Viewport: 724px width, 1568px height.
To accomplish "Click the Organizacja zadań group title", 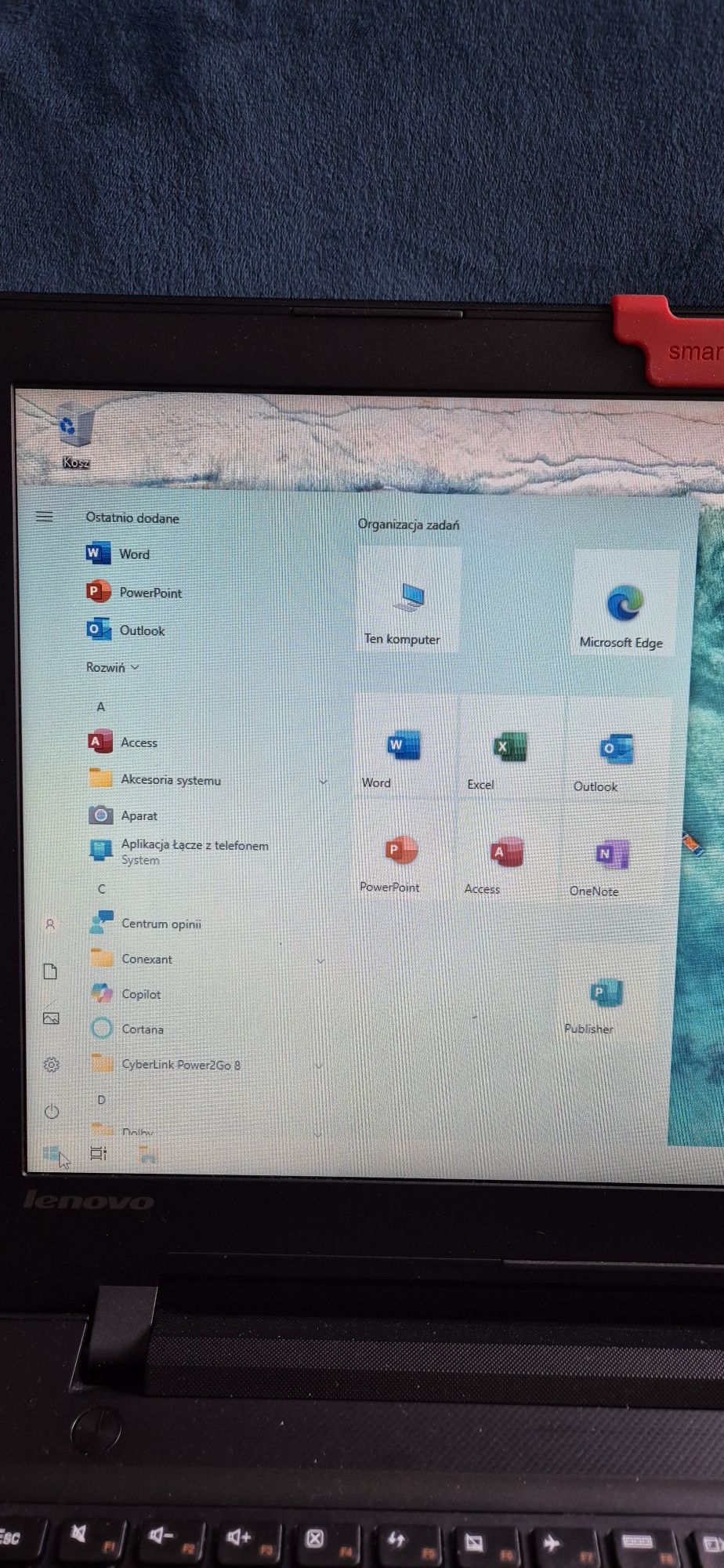I will point(408,524).
